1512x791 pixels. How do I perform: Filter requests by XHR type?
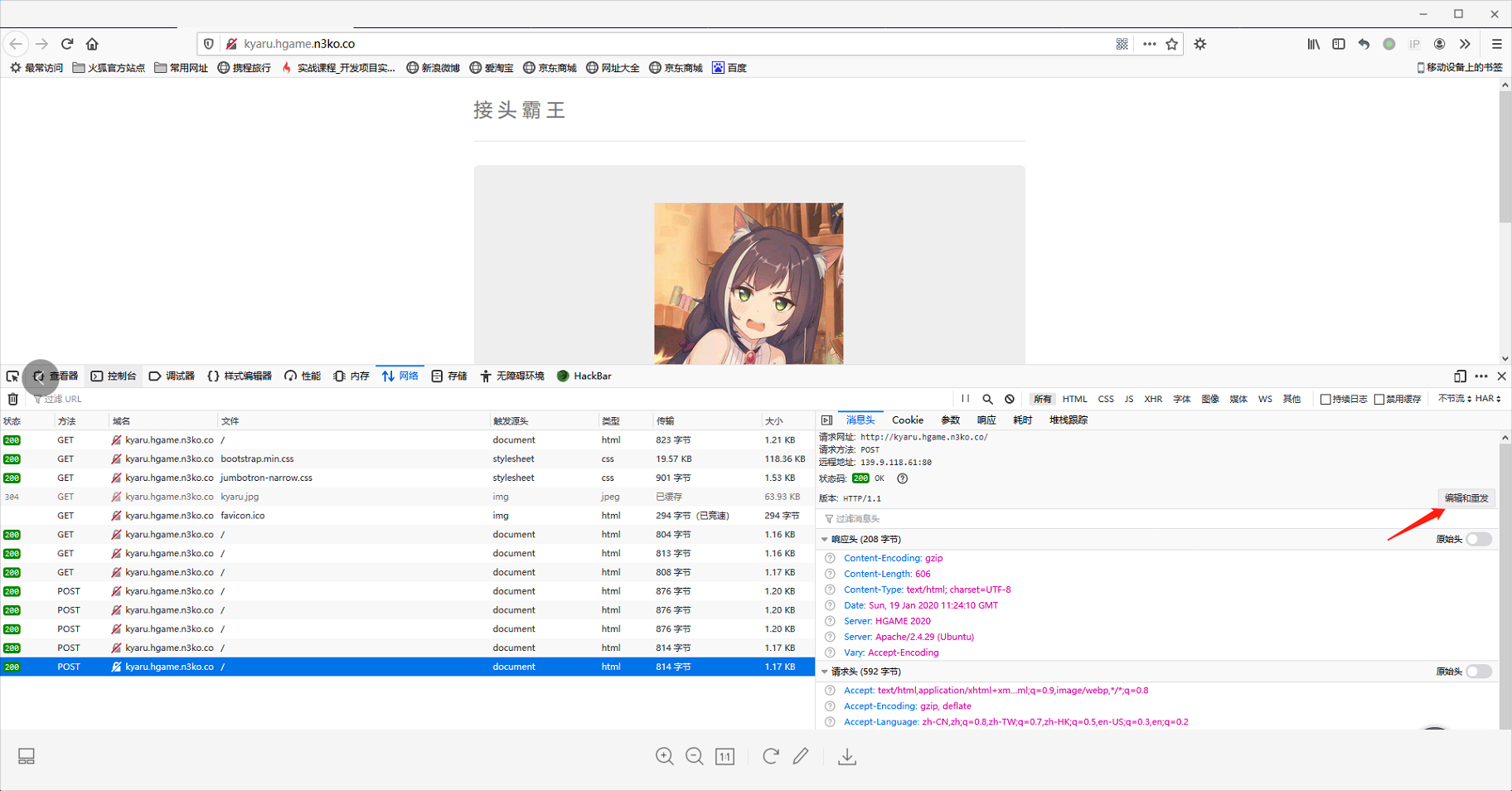(1153, 399)
